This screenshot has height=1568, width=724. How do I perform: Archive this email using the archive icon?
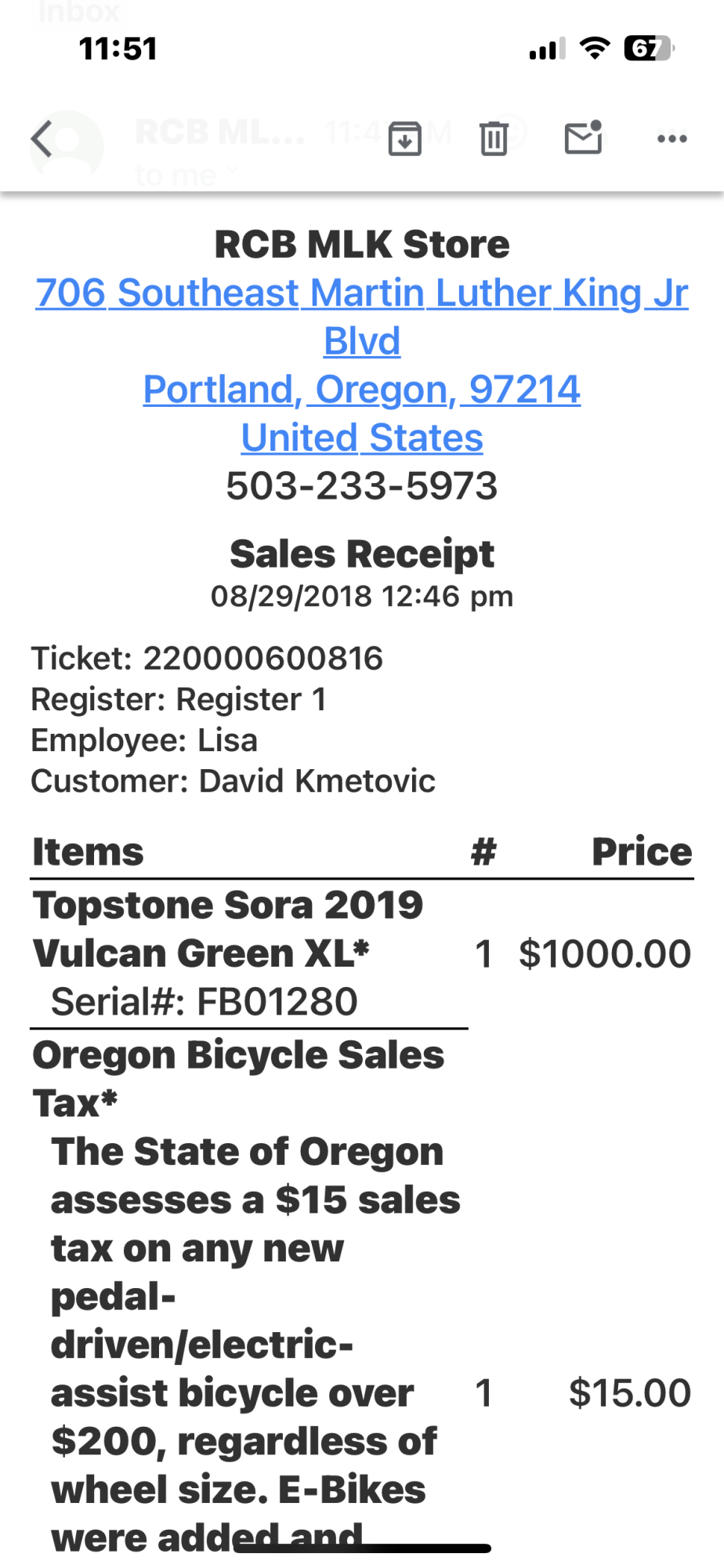405,139
